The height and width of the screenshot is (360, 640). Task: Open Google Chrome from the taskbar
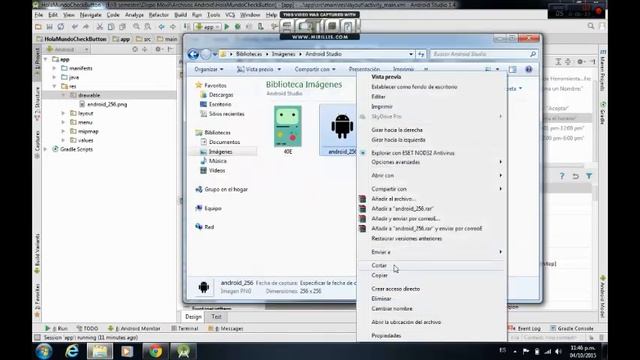[x=155, y=351]
